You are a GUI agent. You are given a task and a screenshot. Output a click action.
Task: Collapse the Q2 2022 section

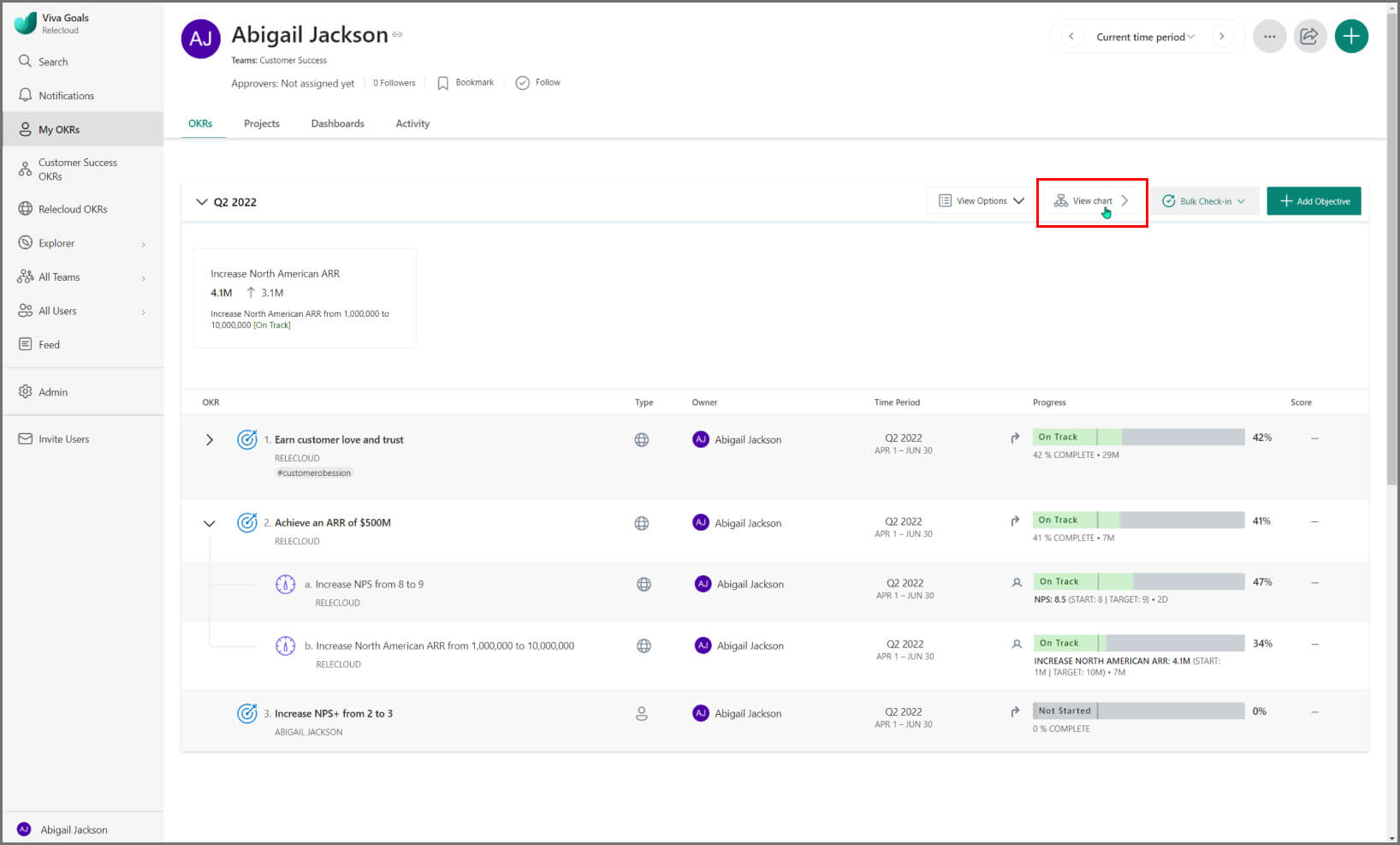(202, 202)
